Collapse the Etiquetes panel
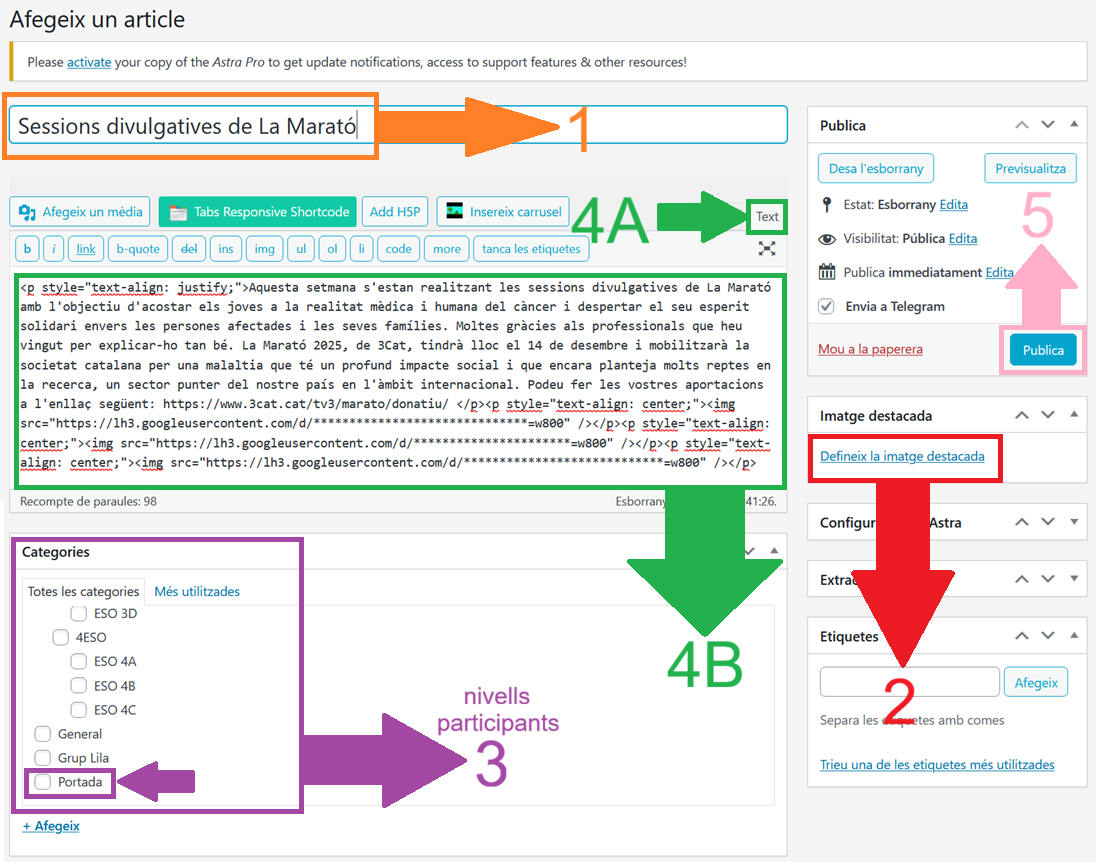This screenshot has height=862, width=1096. (x=1074, y=636)
